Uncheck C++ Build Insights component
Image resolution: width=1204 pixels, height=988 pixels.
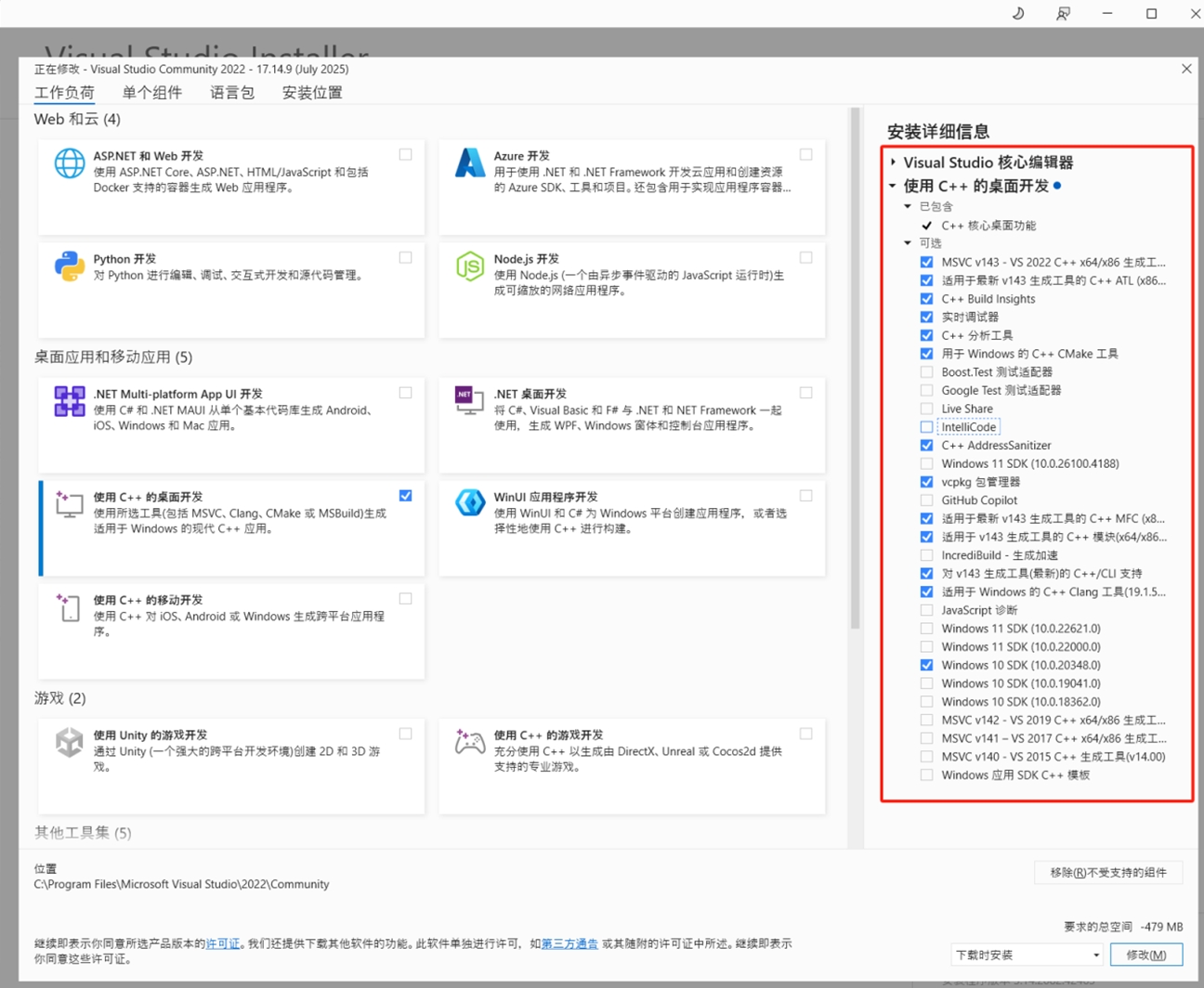click(x=926, y=299)
